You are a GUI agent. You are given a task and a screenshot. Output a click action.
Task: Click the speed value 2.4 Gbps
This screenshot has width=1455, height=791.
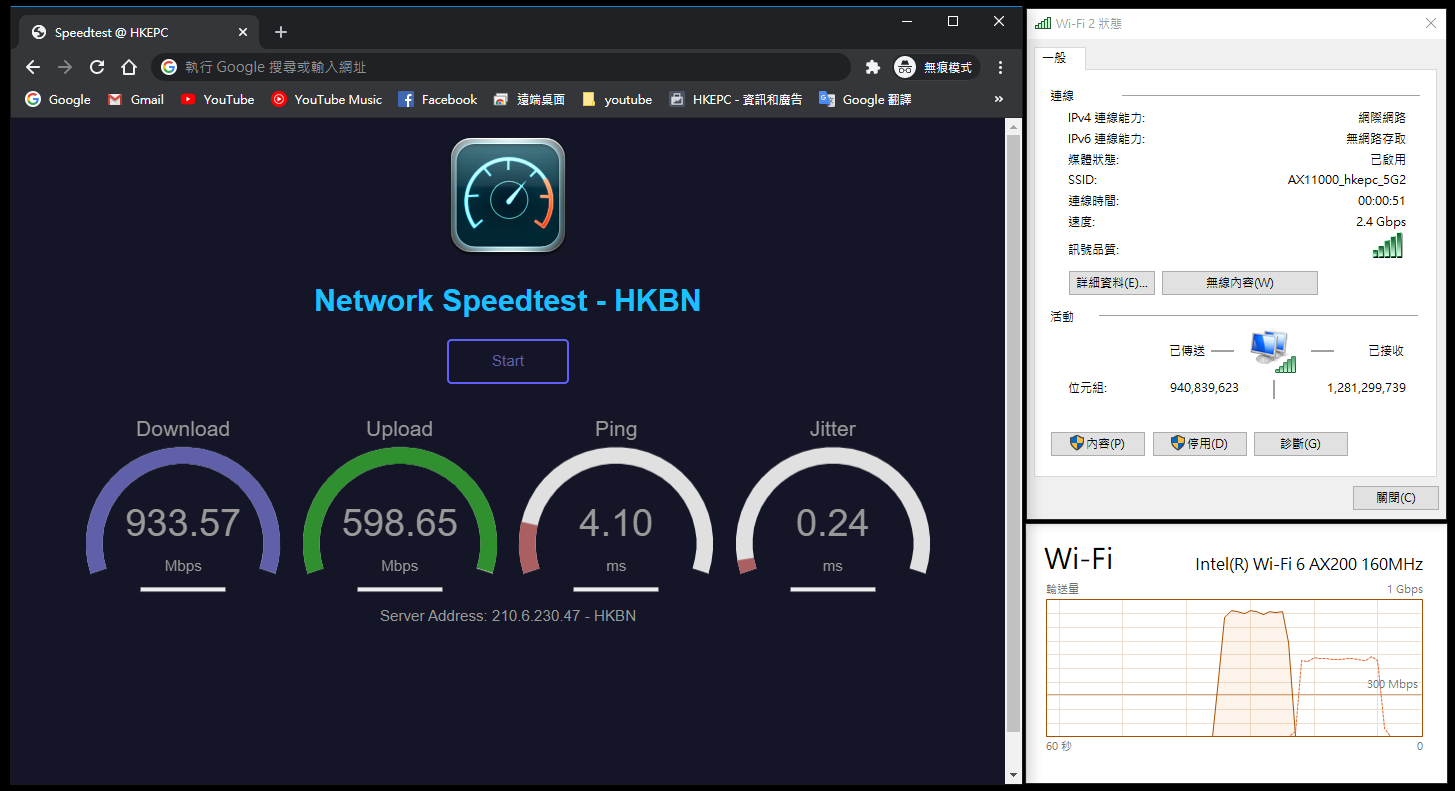click(x=1381, y=222)
